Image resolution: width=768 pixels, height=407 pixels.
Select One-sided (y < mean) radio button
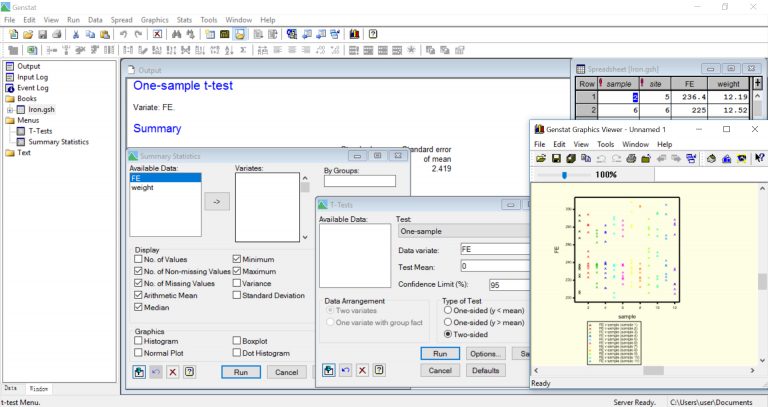(448, 310)
